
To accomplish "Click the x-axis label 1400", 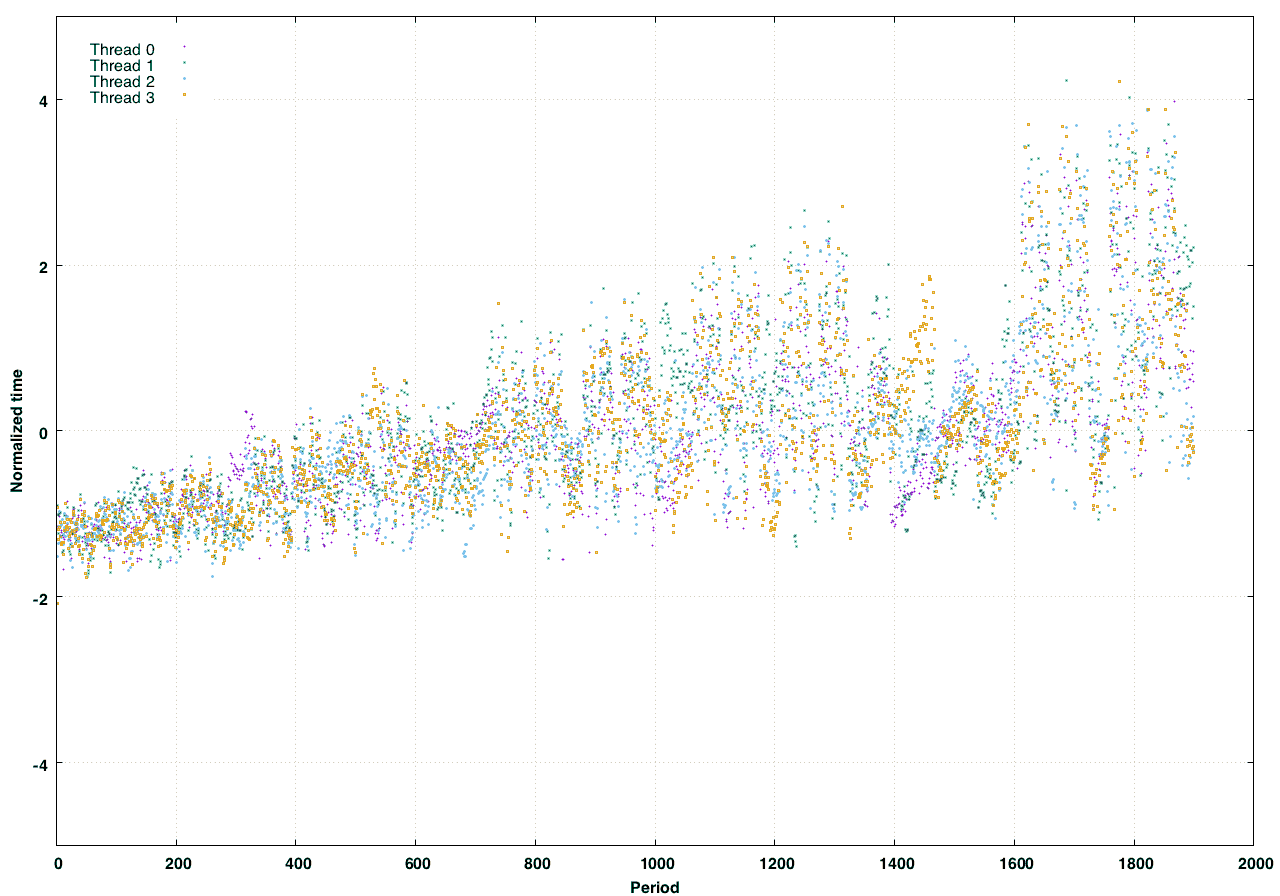I will click(895, 862).
